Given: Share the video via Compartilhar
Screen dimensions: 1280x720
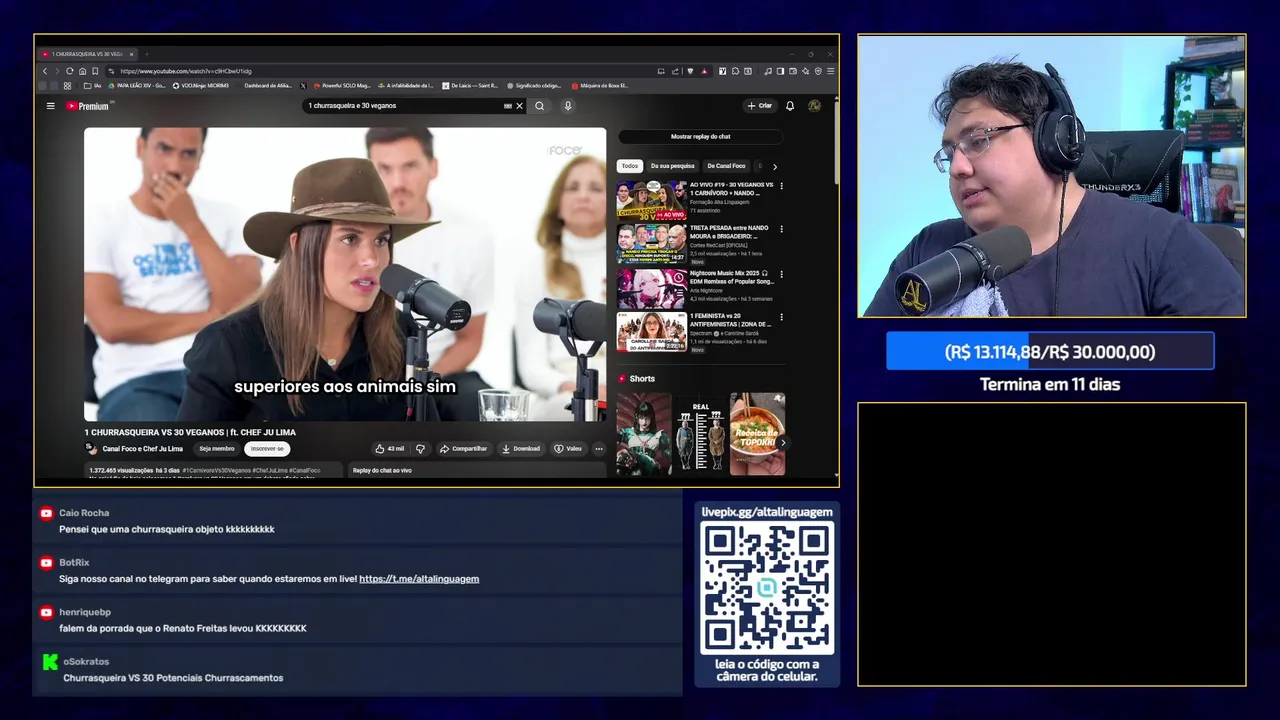Looking at the screenshot, I should tap(463, 449).
